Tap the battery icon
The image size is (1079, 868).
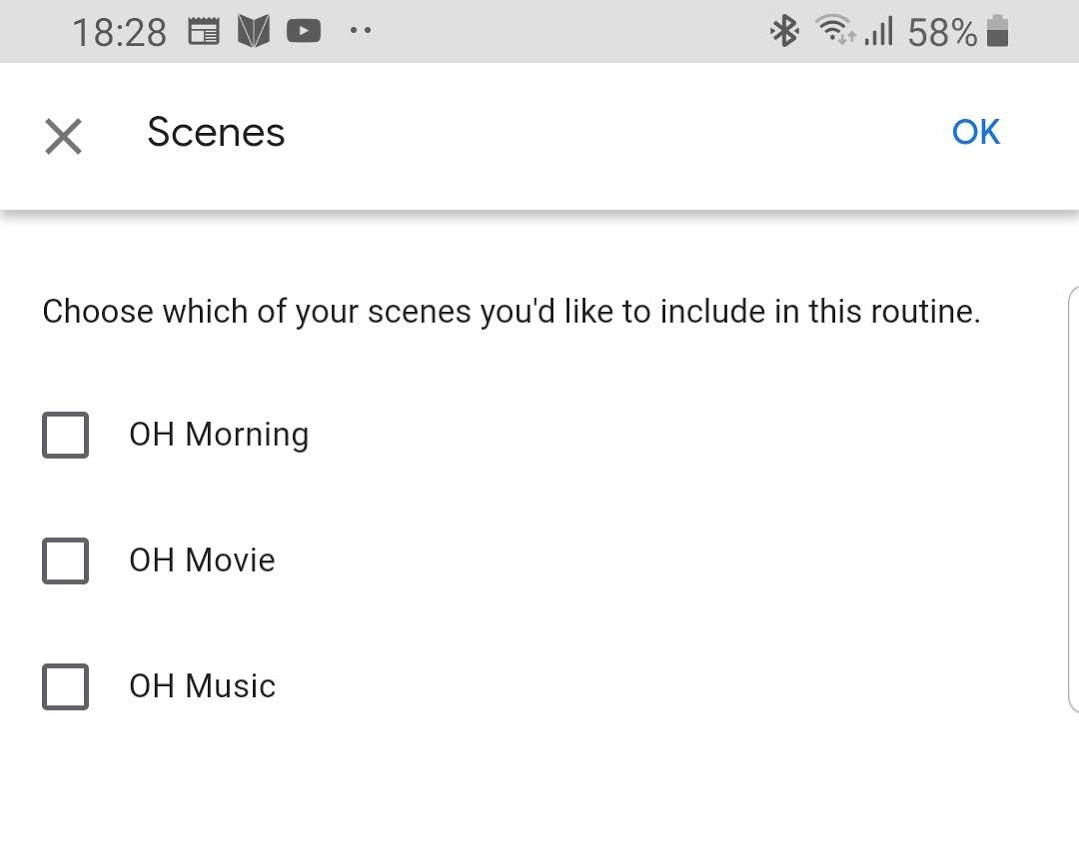pyautogui.click(x=997, y=32)
